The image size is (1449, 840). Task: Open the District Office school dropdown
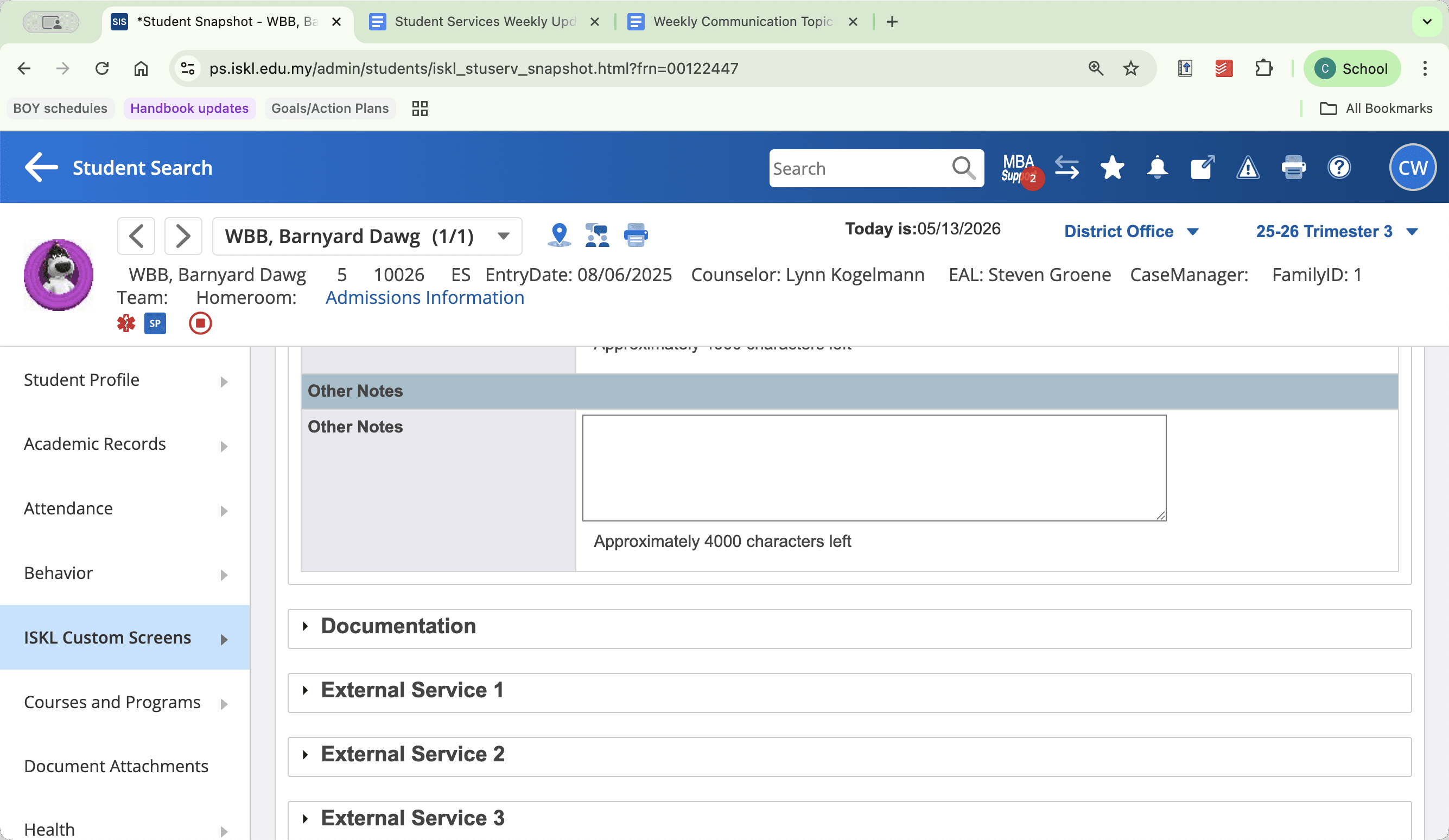pyautogui.click(x=1130, y=231)
